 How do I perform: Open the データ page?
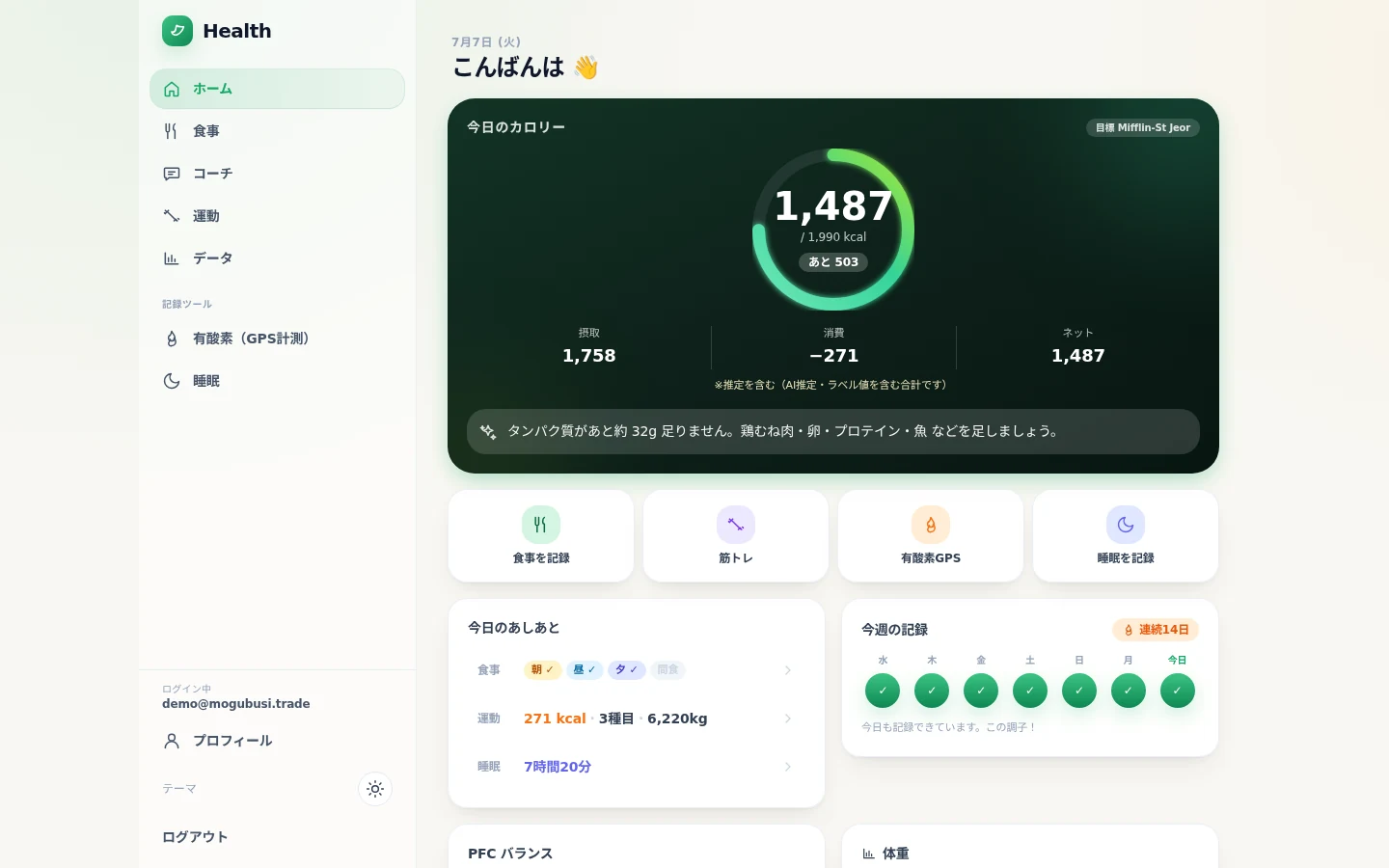[277, 258]
